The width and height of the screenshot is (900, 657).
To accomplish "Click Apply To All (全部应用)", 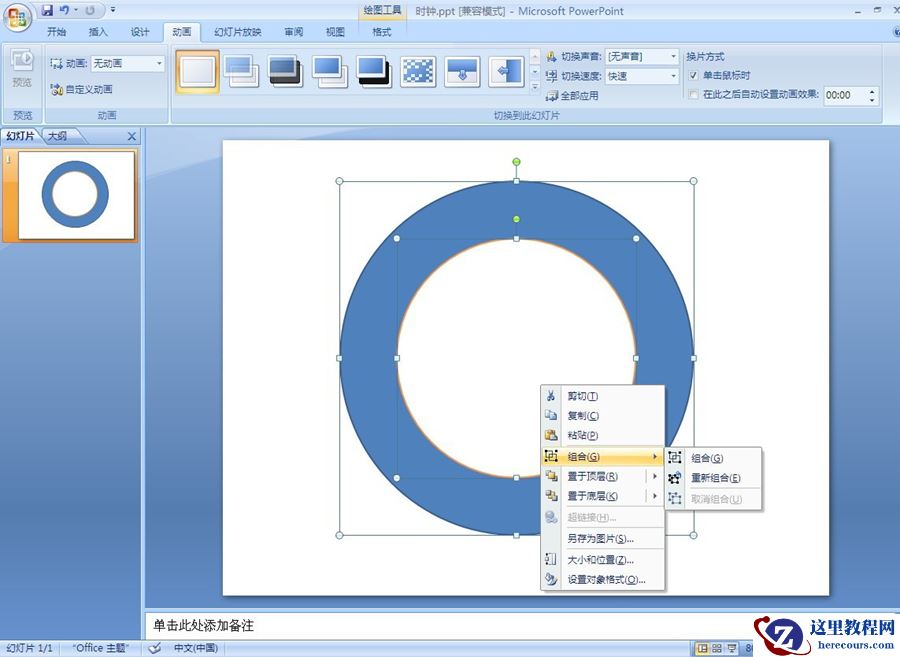I will (572, 95).
